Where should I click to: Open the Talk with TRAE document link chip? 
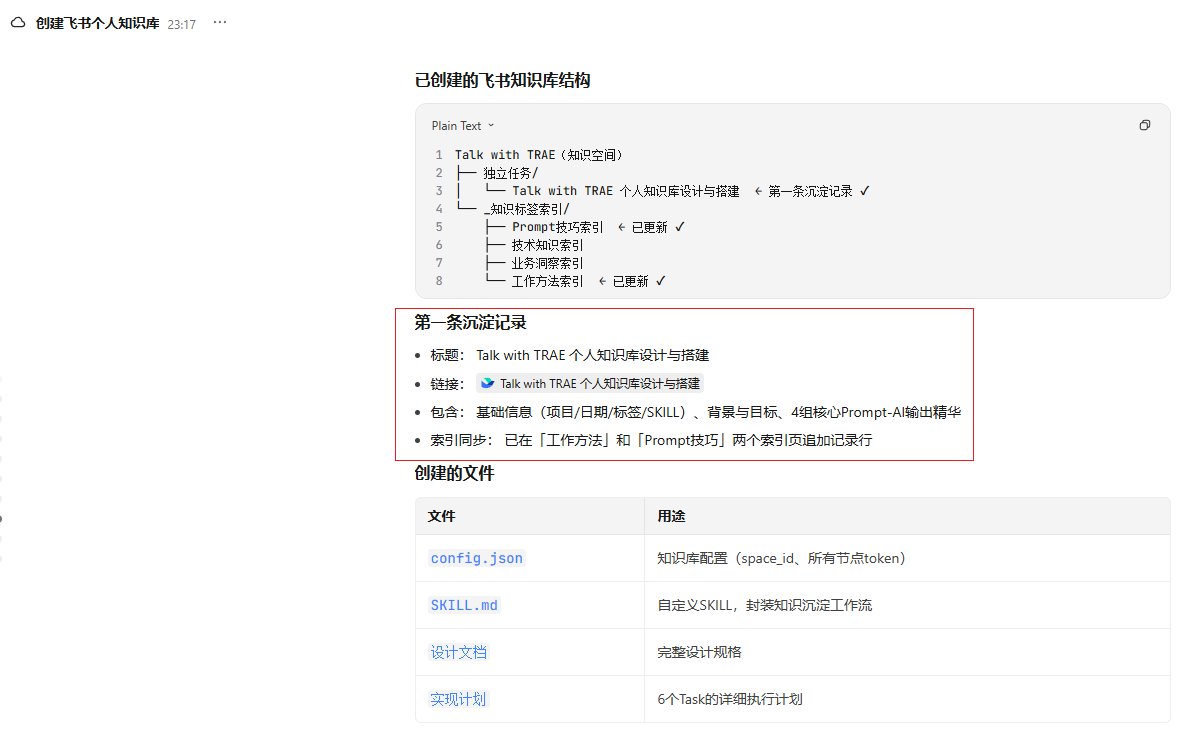point(590,383)
